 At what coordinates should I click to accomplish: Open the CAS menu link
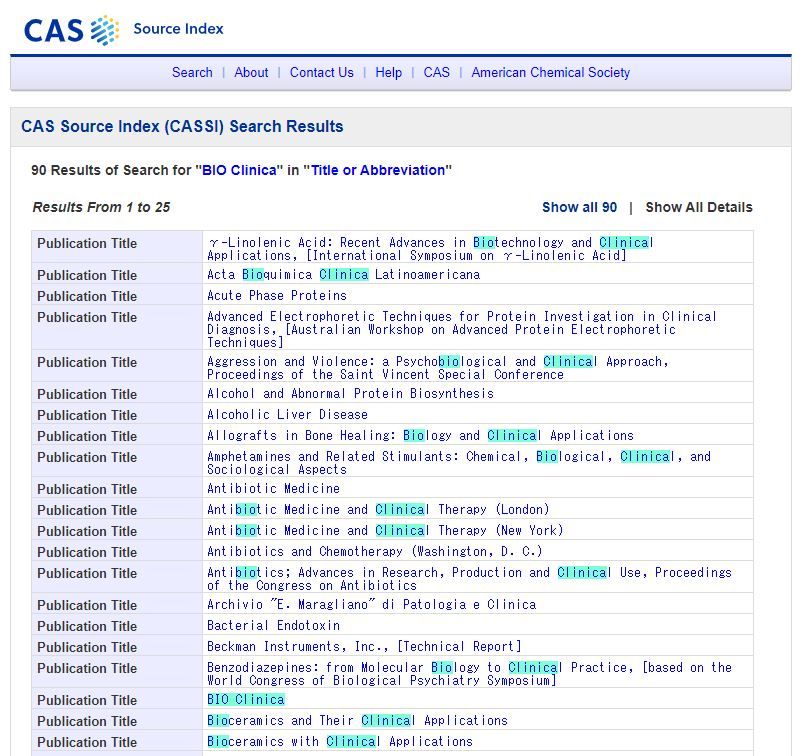[x=436, y=73]
